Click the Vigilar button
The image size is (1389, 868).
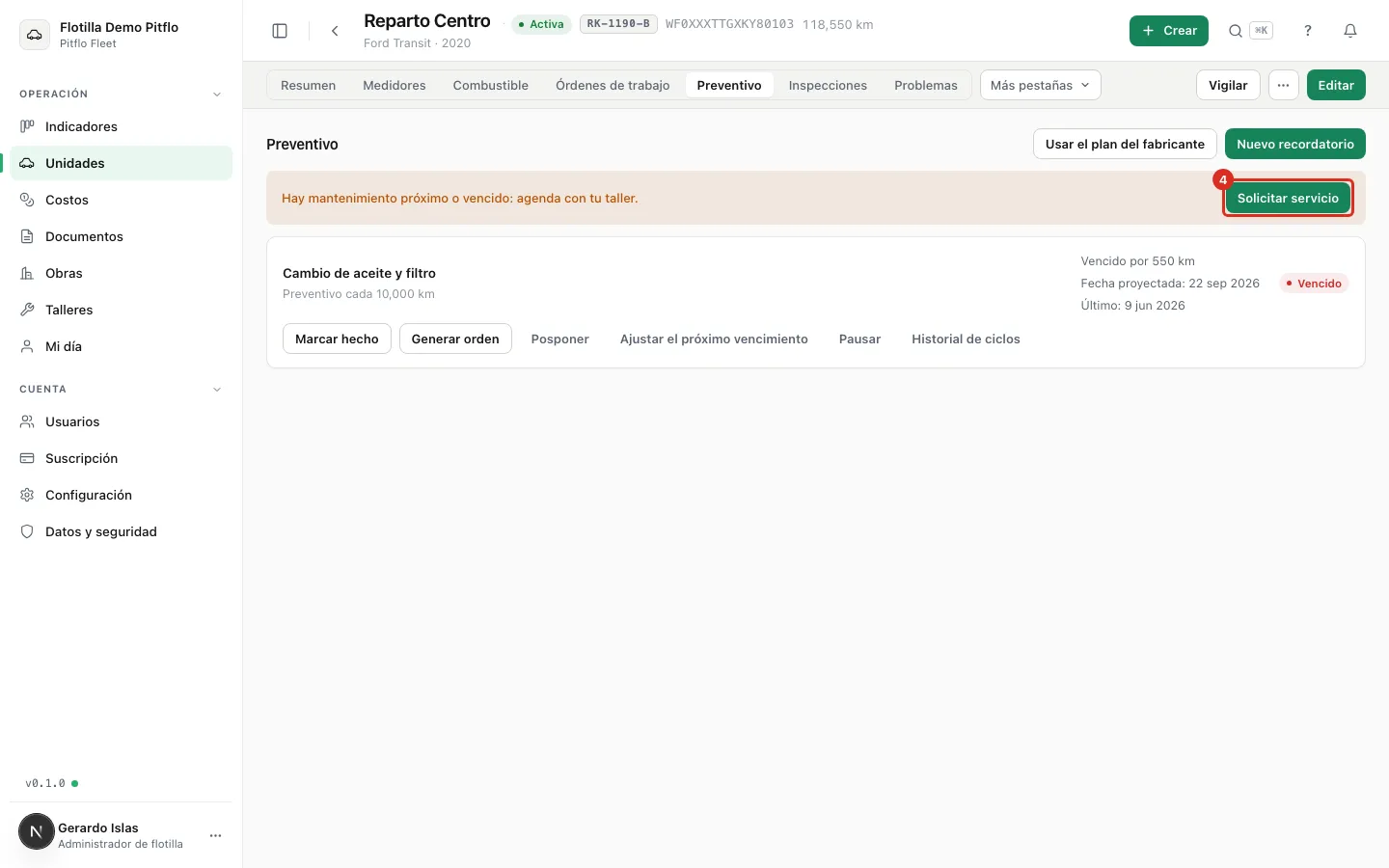tap(1228, 85)
